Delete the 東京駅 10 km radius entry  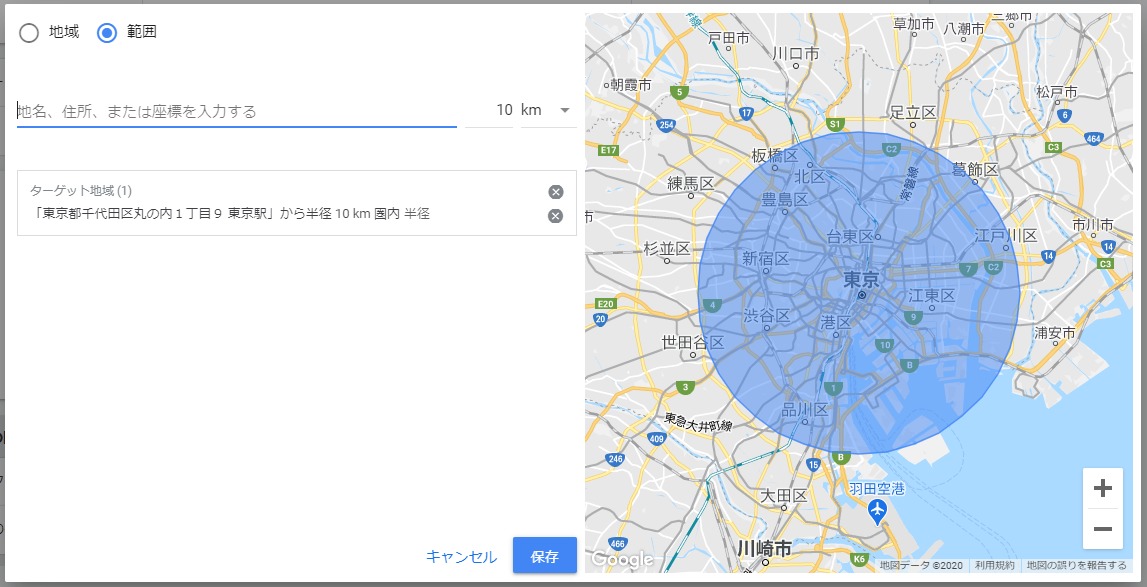tap(556, 216)
